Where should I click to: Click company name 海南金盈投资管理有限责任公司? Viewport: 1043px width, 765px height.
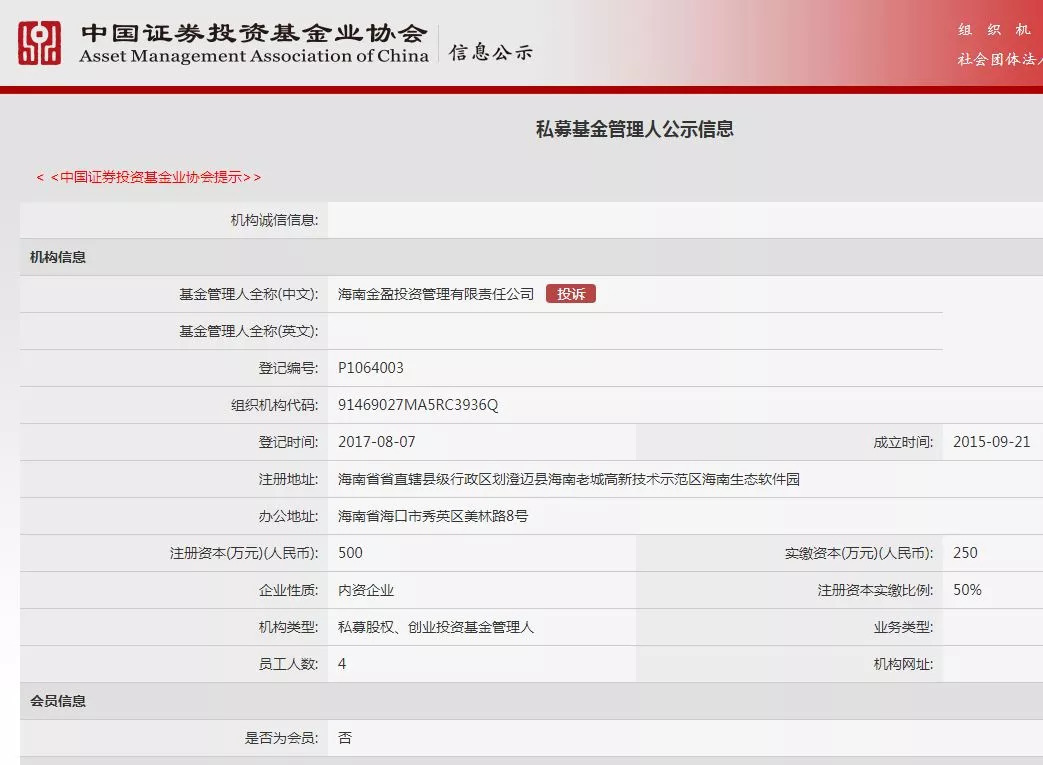[436, 294]
